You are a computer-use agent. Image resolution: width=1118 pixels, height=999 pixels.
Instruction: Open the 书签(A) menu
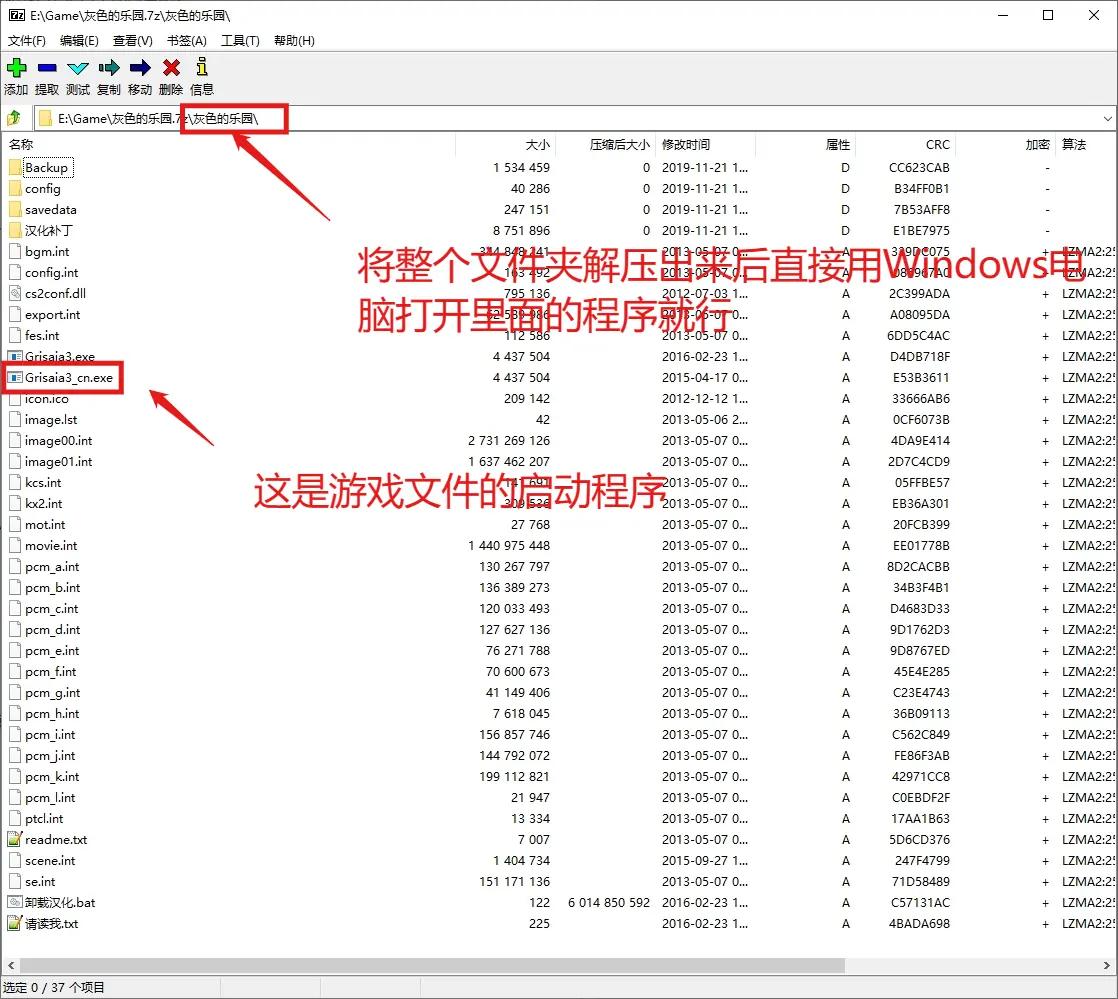point(186,41)
